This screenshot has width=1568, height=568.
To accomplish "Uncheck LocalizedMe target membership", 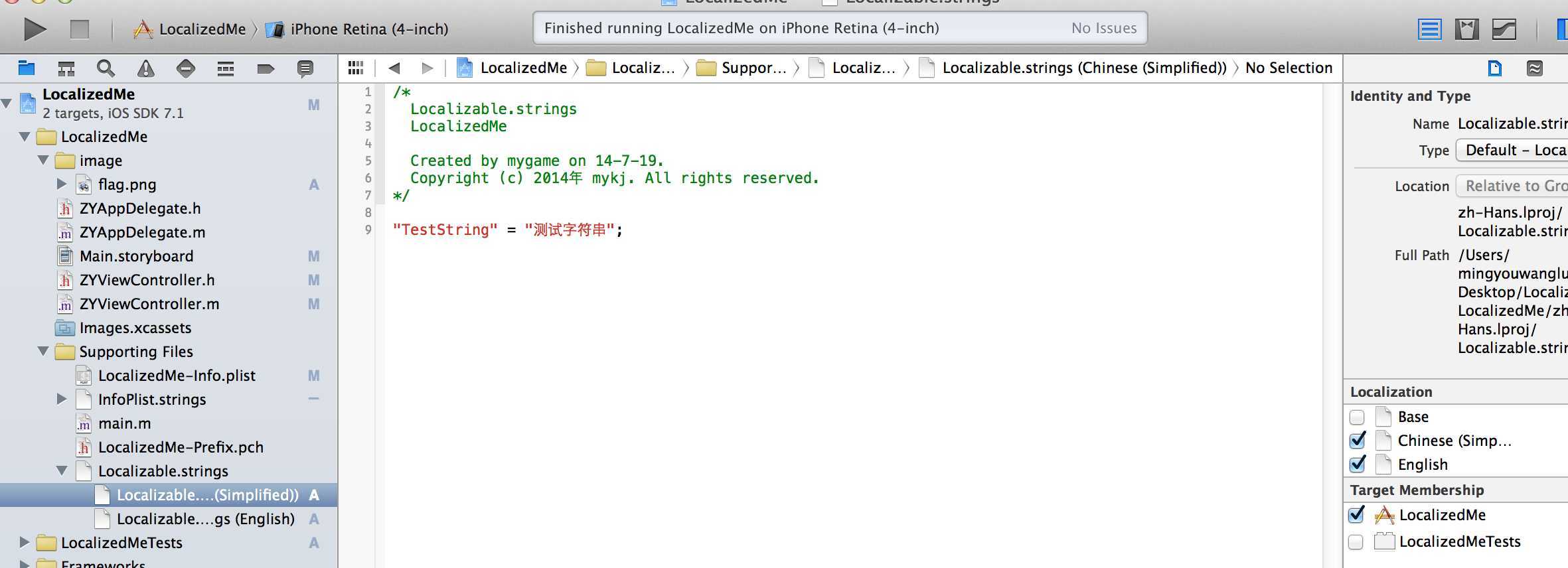I will 1358,514.
